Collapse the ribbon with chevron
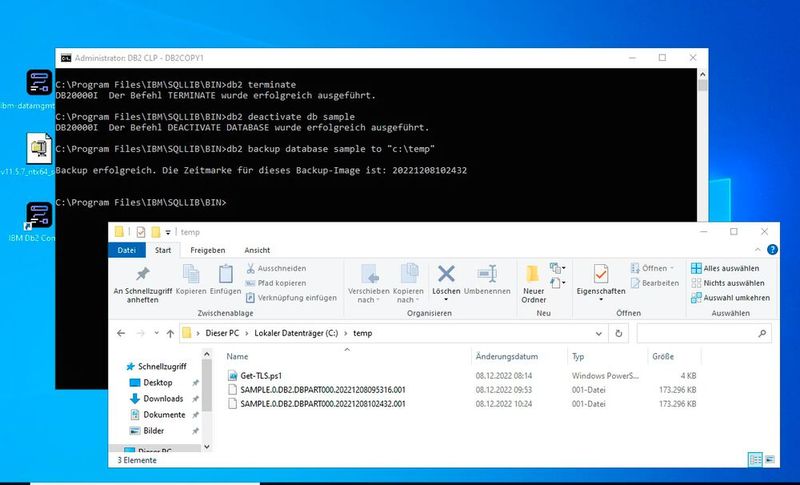This screenshot has height=485, width=800. (x=758, y=250)
